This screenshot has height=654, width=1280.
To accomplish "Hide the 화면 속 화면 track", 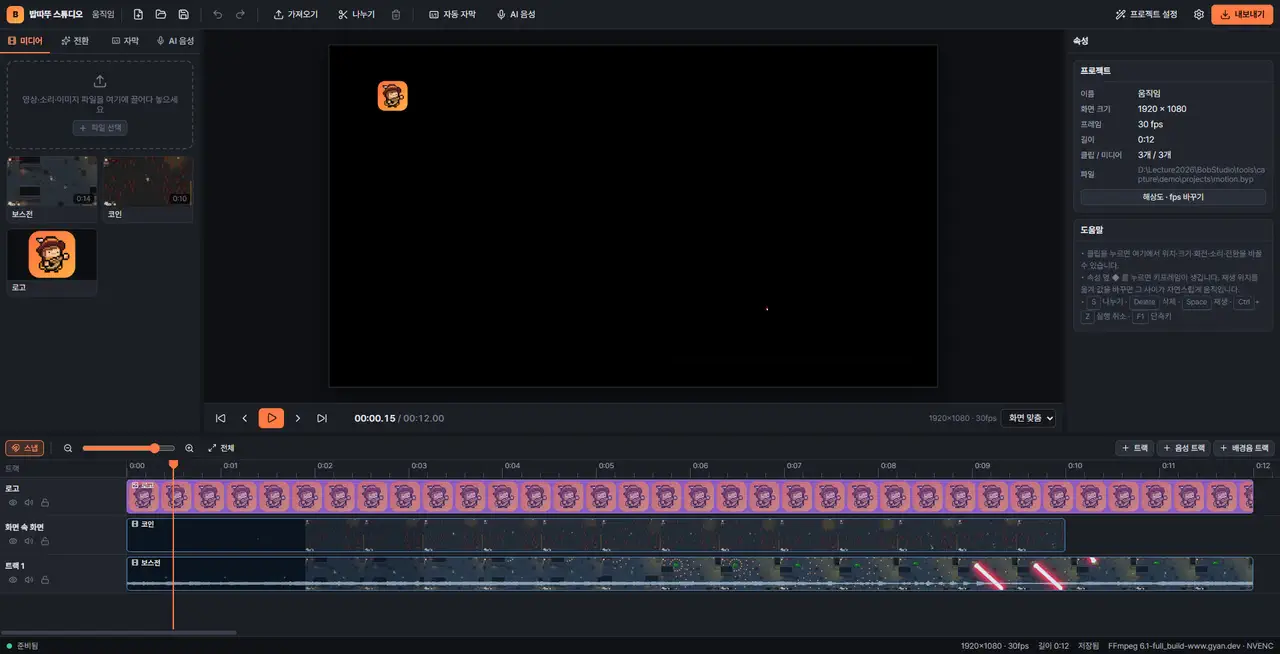I will click(13, 541).
